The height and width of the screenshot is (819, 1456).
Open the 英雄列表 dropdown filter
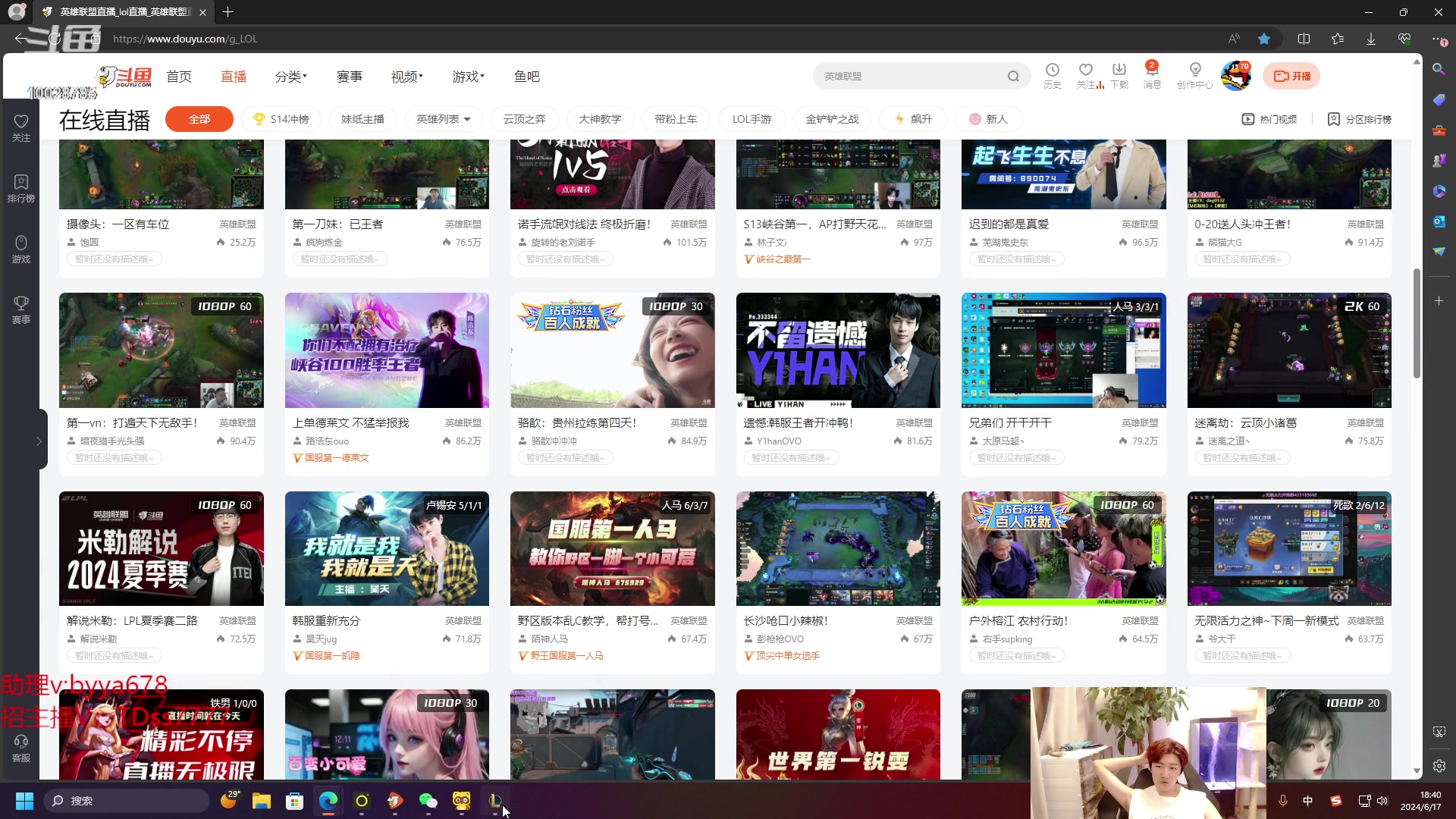(x=444, y=119)
